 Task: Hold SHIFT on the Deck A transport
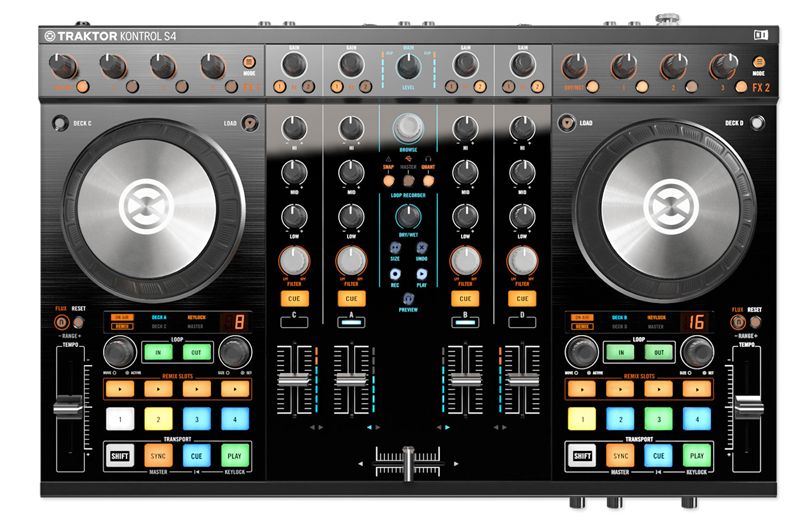click(x=120, y=456)
